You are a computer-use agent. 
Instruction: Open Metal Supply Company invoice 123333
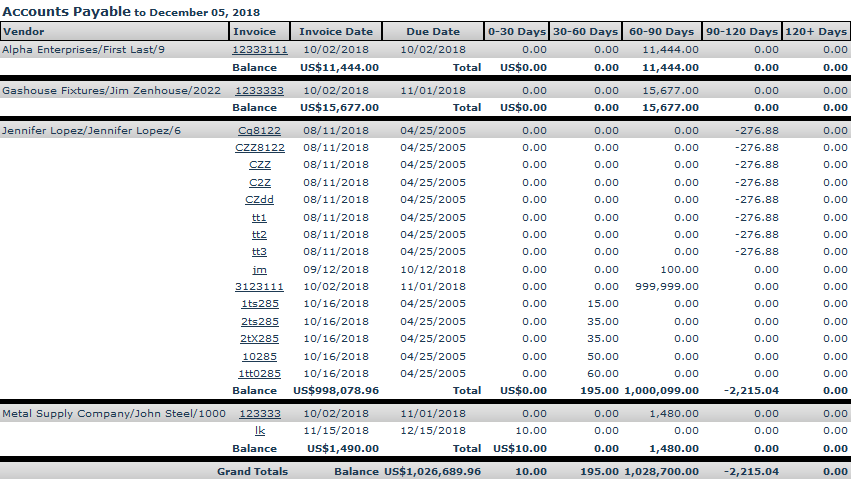click(259, 413)
